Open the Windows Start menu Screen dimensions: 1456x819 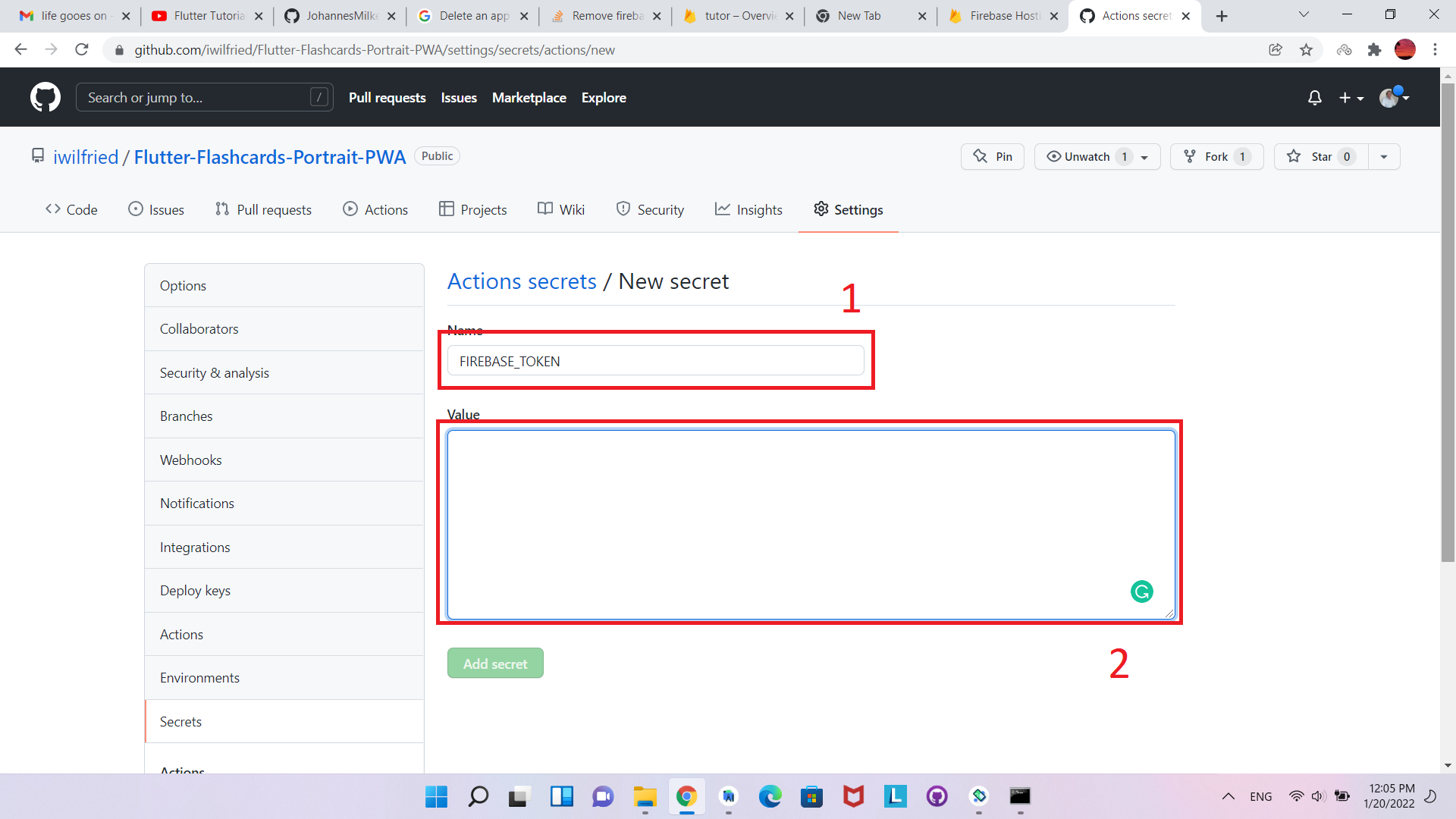click(x=436, y=797)
